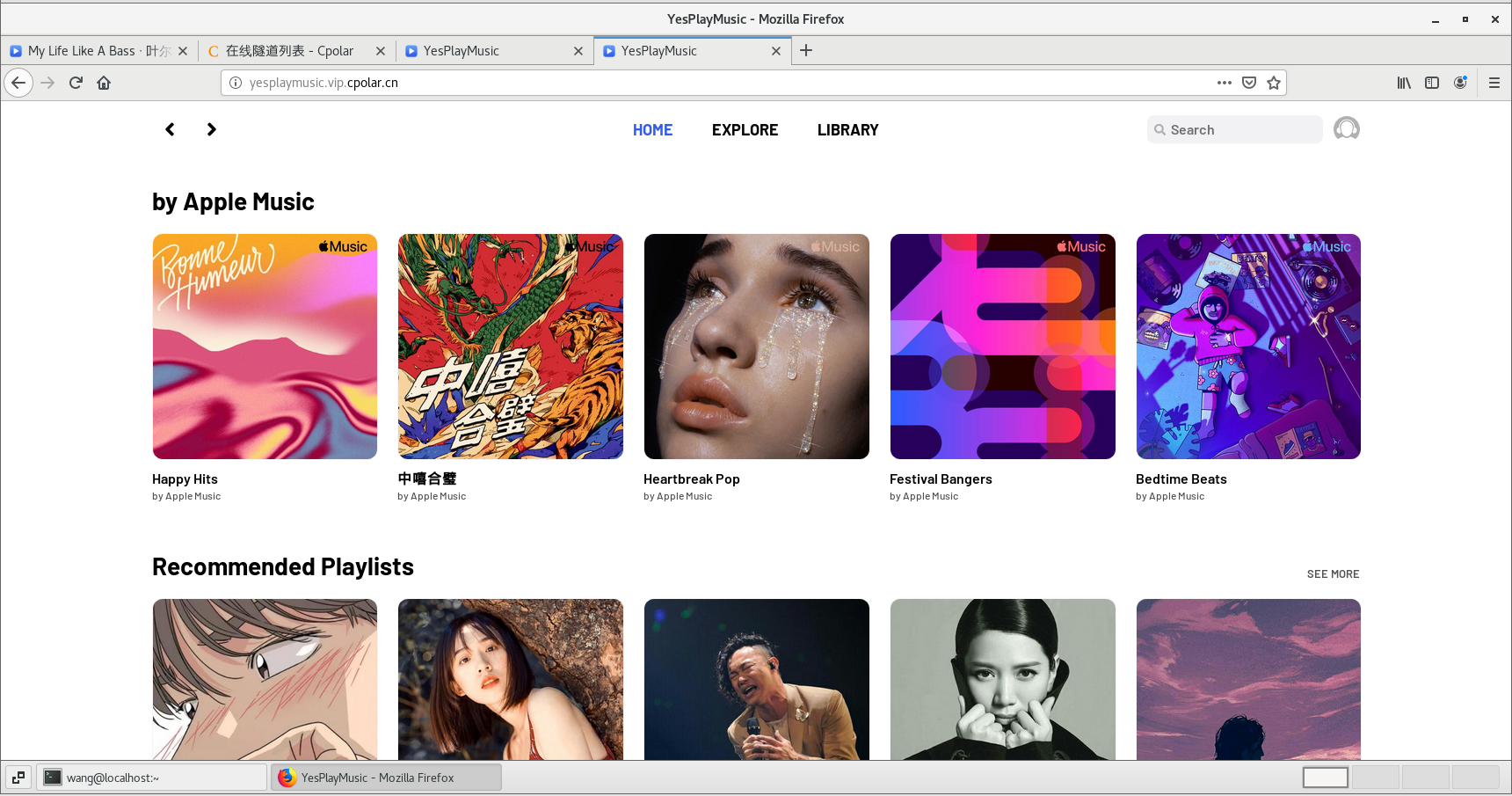Open the Firefox home page
1512x796 pixels.
(104, 83)
